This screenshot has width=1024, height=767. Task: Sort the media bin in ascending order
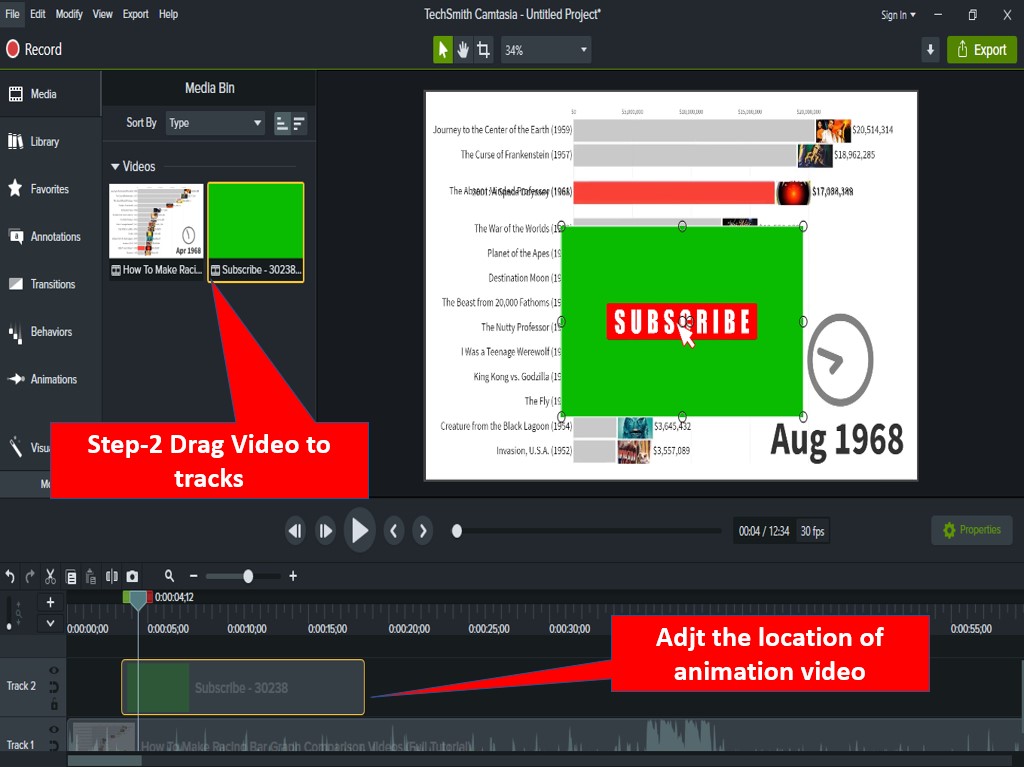(282, 123)
